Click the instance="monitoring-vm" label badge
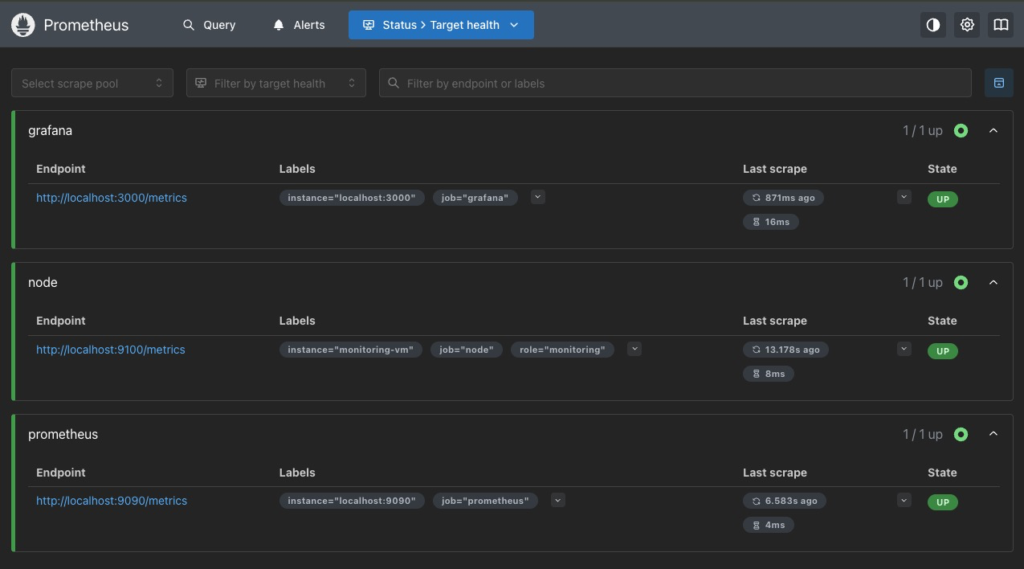 (351, 350)
